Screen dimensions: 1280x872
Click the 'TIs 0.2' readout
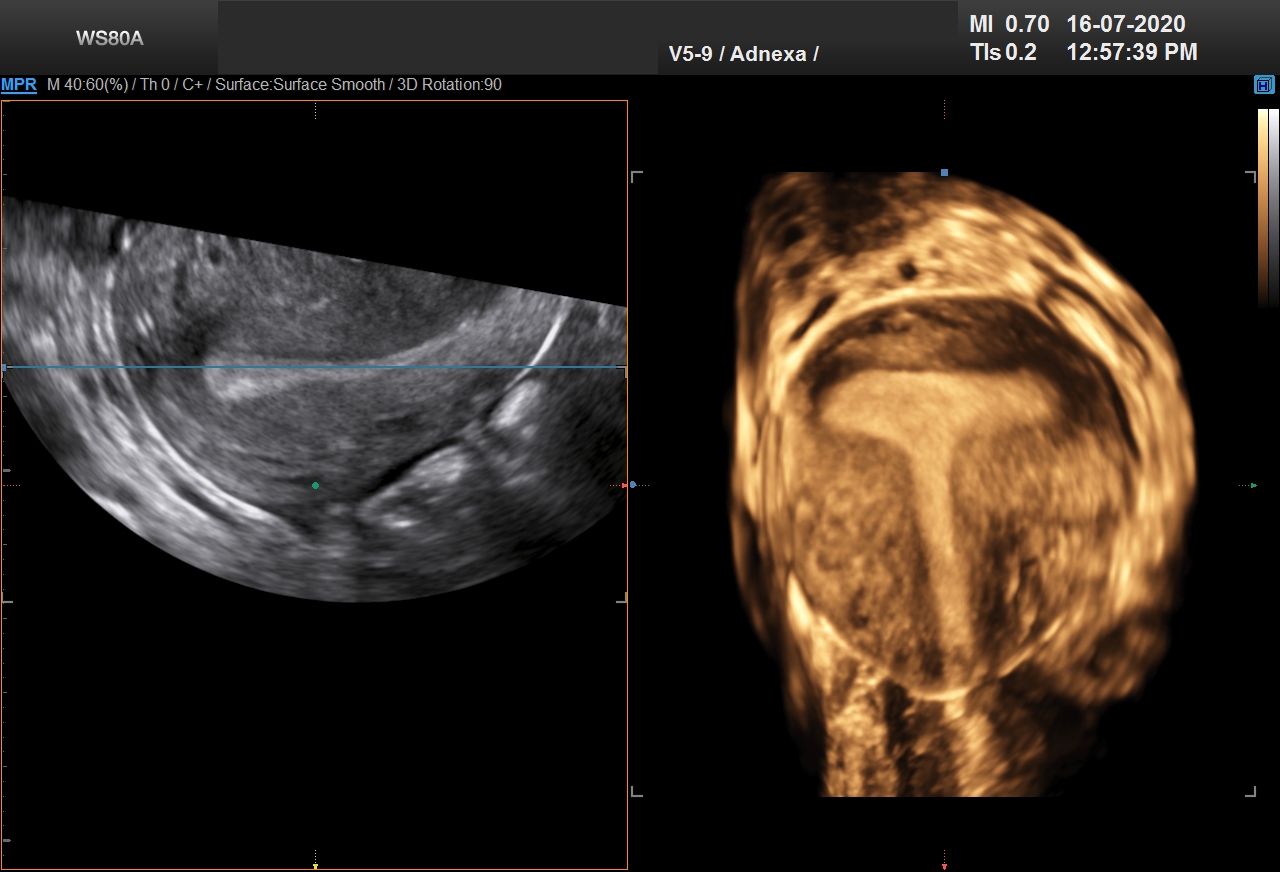tap(1004, 53)
